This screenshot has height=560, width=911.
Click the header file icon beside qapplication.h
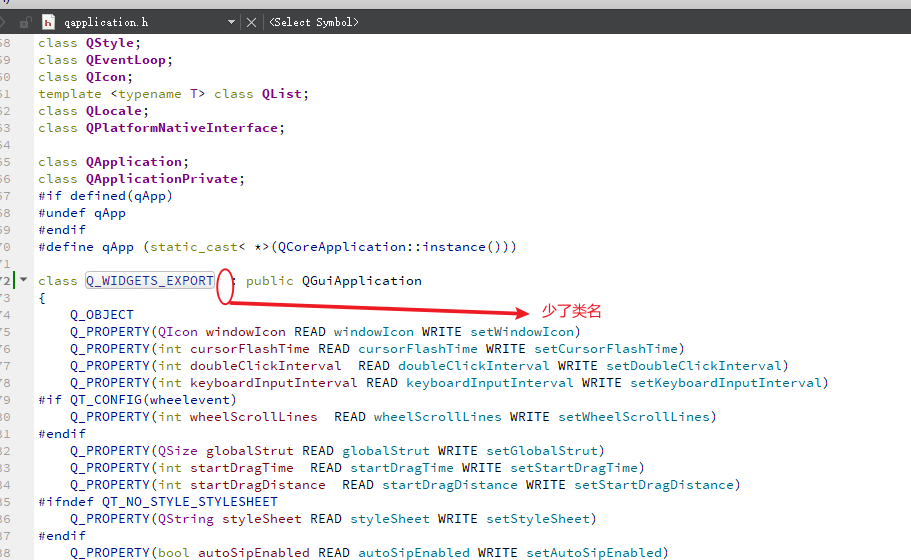tap(49, 22)
